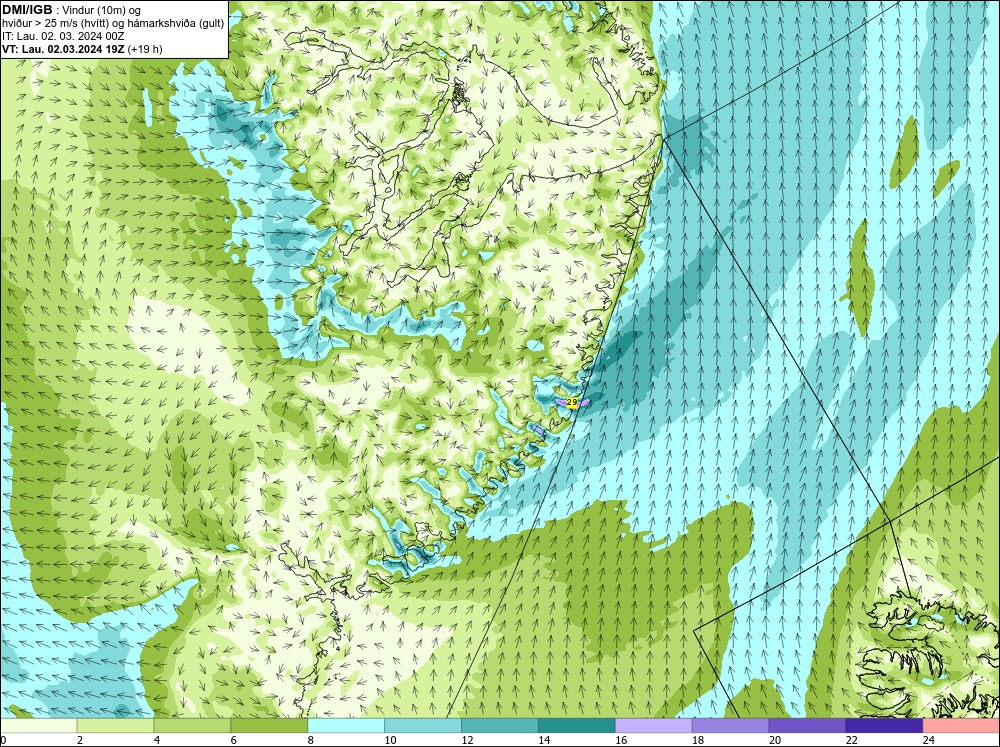Click the legend tick label '0'

pos(3,740)
